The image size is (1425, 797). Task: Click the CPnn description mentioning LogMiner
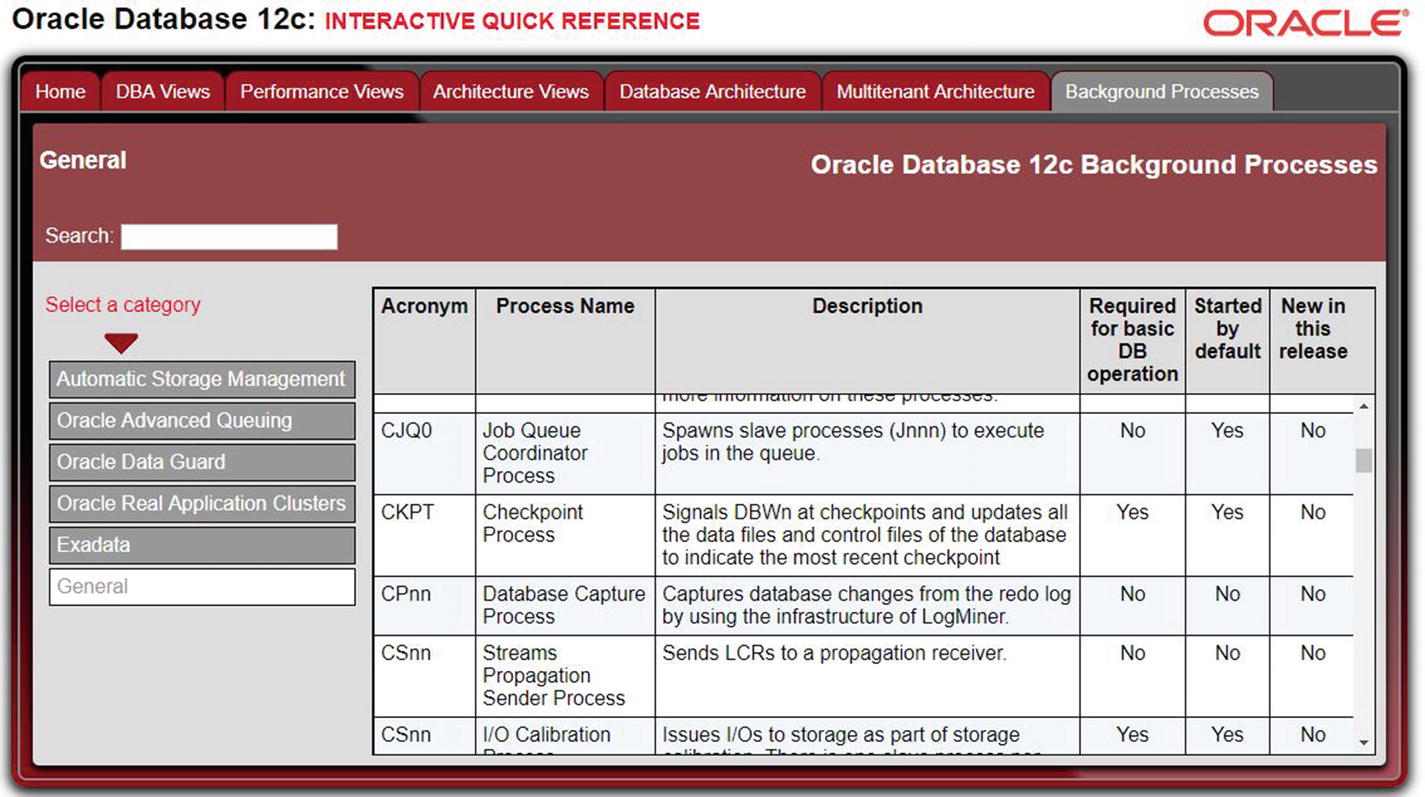click(x=867, y=605)
